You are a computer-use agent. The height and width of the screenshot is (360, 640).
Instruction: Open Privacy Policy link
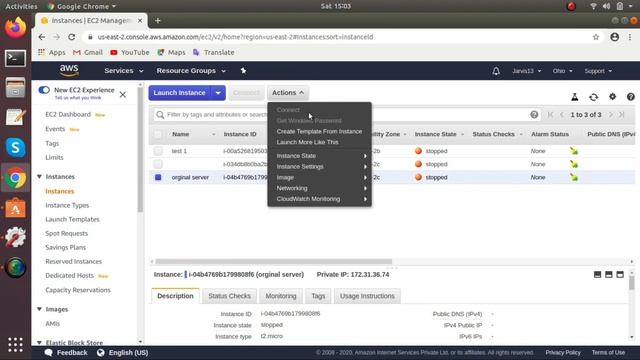click(562, 353)
